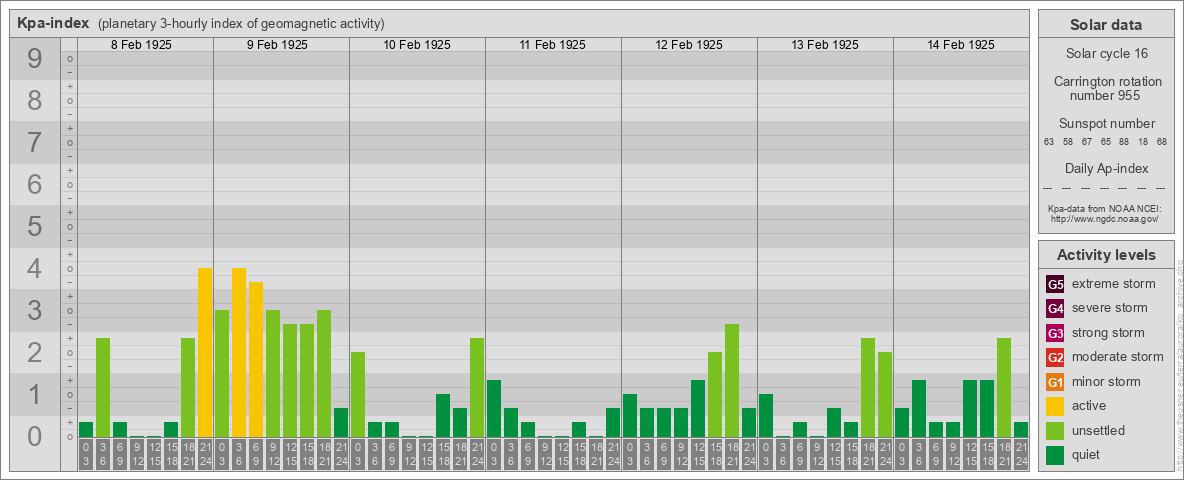Click the sunspot value 88

[x=1124, y=142]
